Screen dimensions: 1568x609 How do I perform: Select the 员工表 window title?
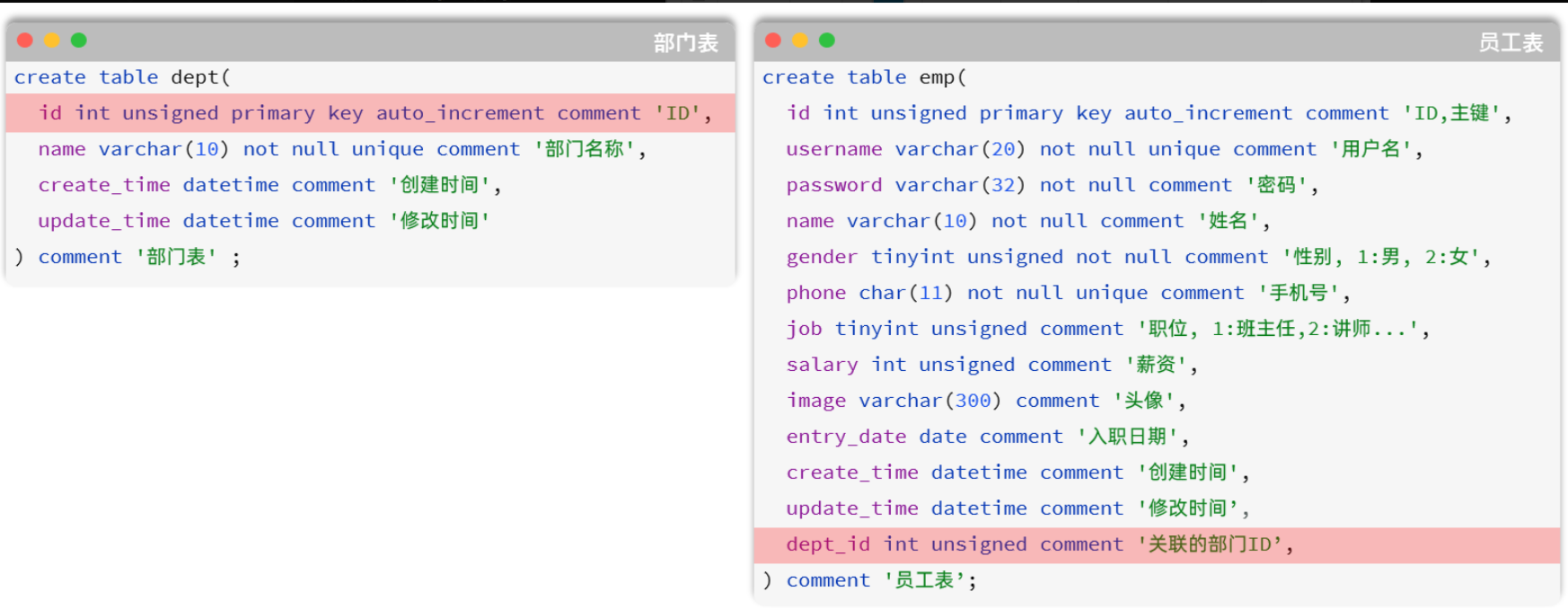pyautogui.click(x=1511, y=42)
